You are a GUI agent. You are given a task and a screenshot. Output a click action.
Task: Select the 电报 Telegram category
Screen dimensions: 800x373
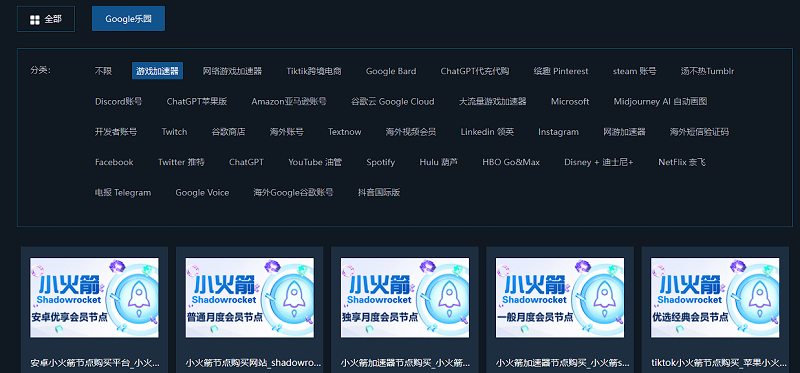pos(123,192)
